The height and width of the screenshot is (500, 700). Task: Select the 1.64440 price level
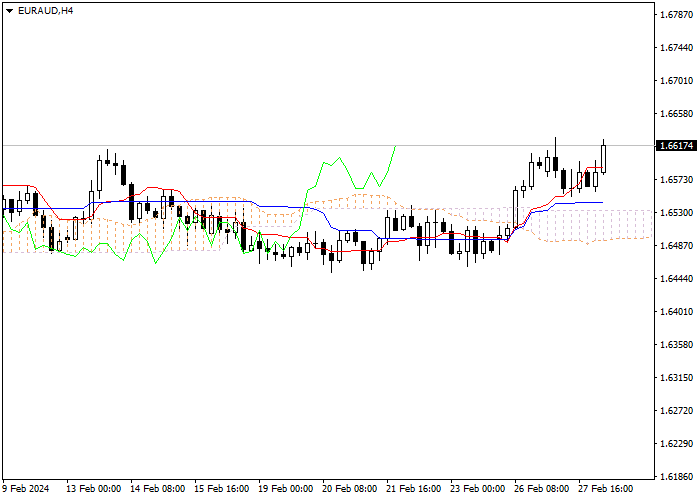pos(676,279)
